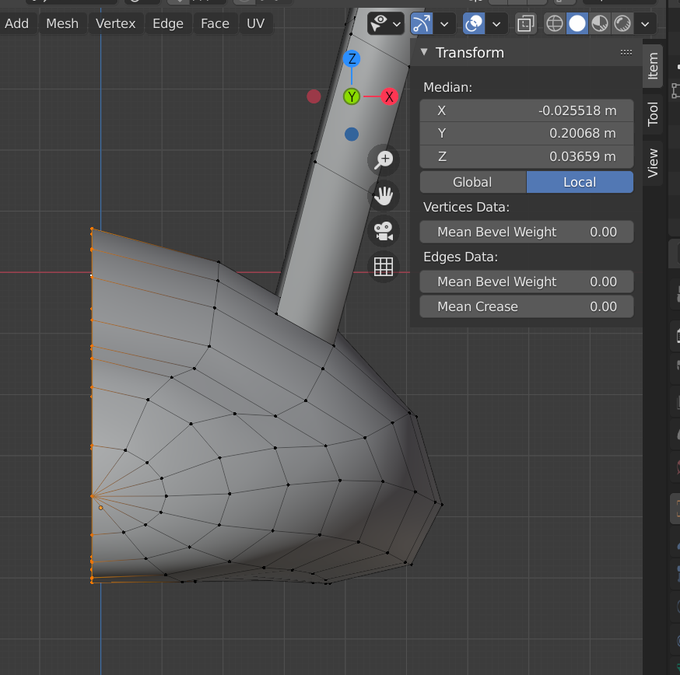Open the shading options dropdown
The image size is (680, 675).
click(645, 24)
